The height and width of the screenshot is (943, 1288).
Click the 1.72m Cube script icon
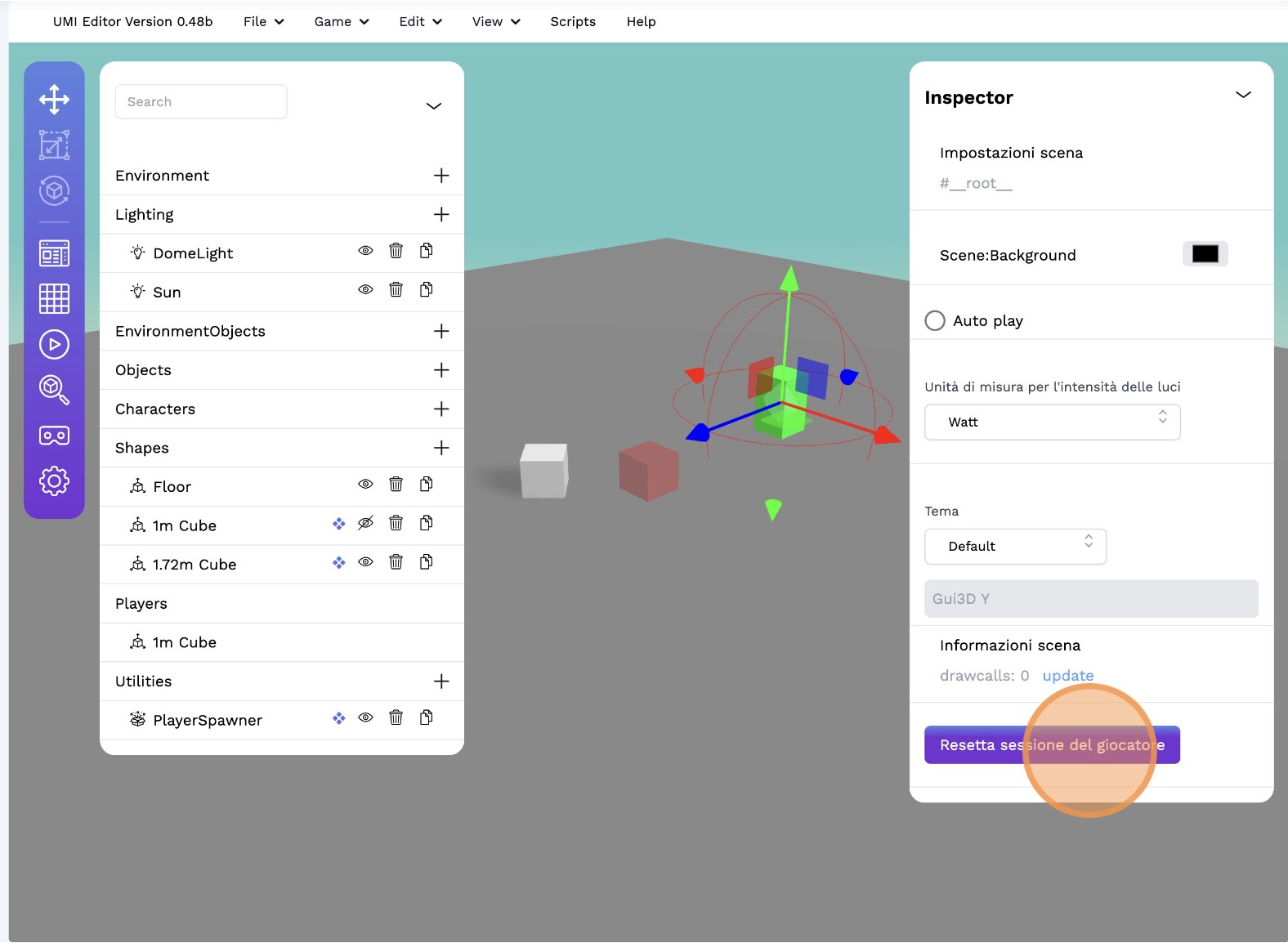coord(338,563)
